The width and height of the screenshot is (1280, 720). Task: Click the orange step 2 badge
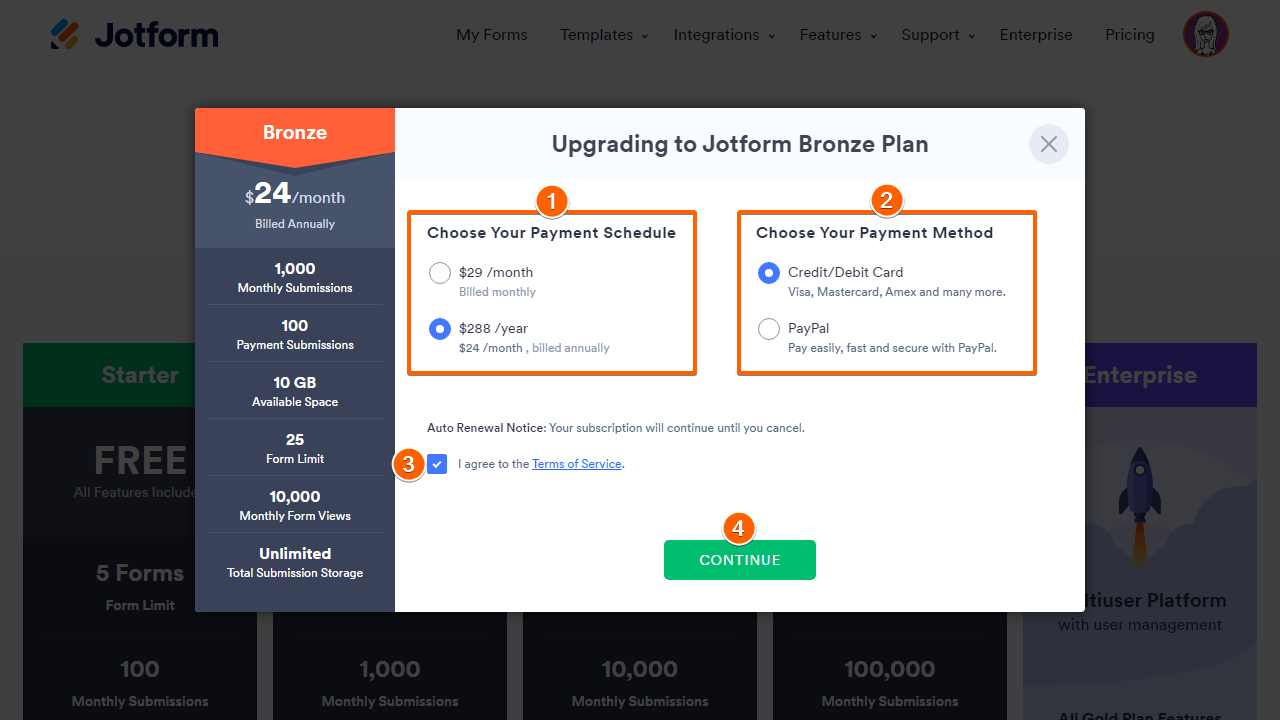point(884,201)
